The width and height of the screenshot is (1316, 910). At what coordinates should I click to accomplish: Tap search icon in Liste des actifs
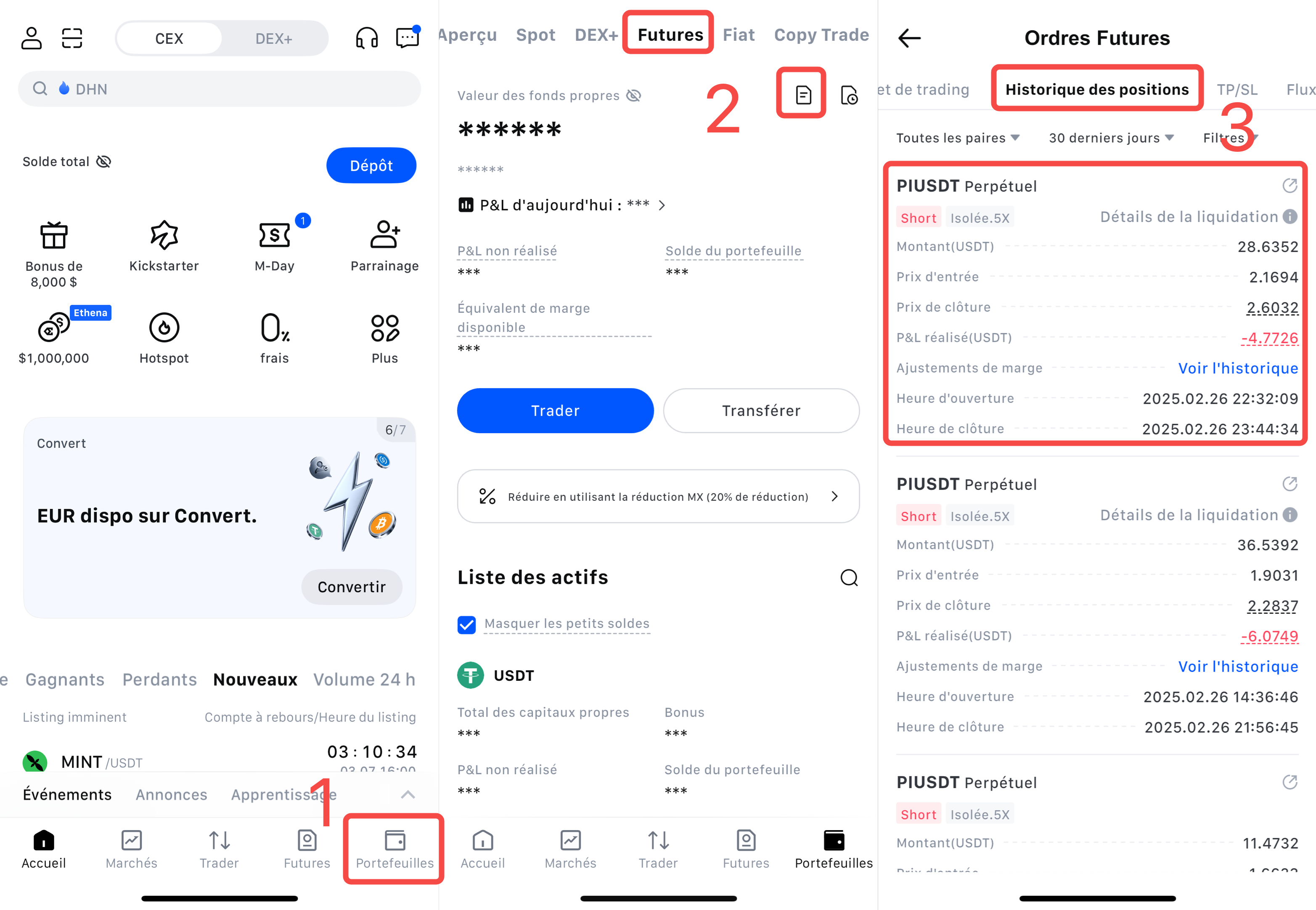(x=849, y=578)
